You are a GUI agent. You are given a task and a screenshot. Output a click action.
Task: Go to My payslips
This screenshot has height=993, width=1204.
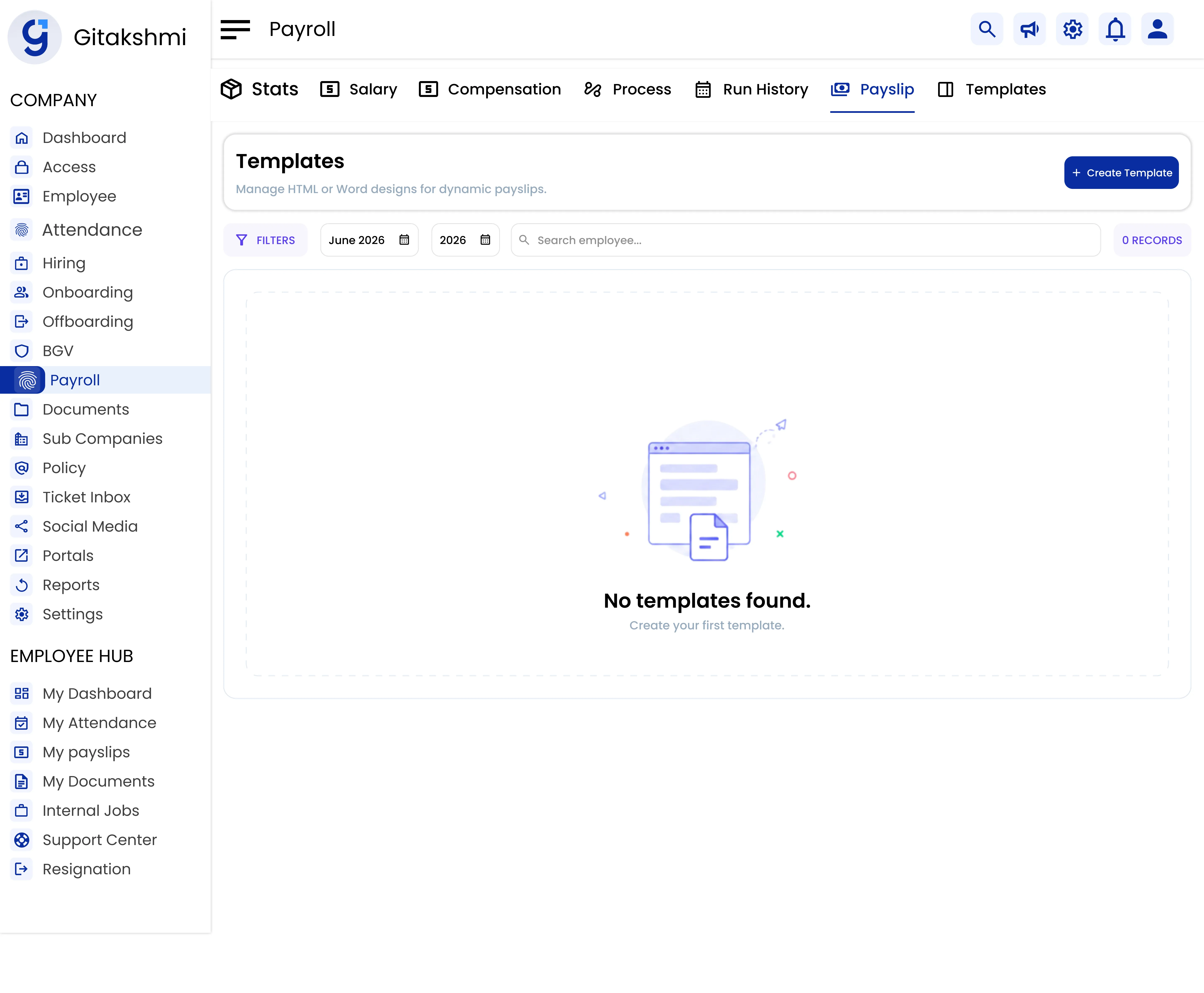(86, 752)
